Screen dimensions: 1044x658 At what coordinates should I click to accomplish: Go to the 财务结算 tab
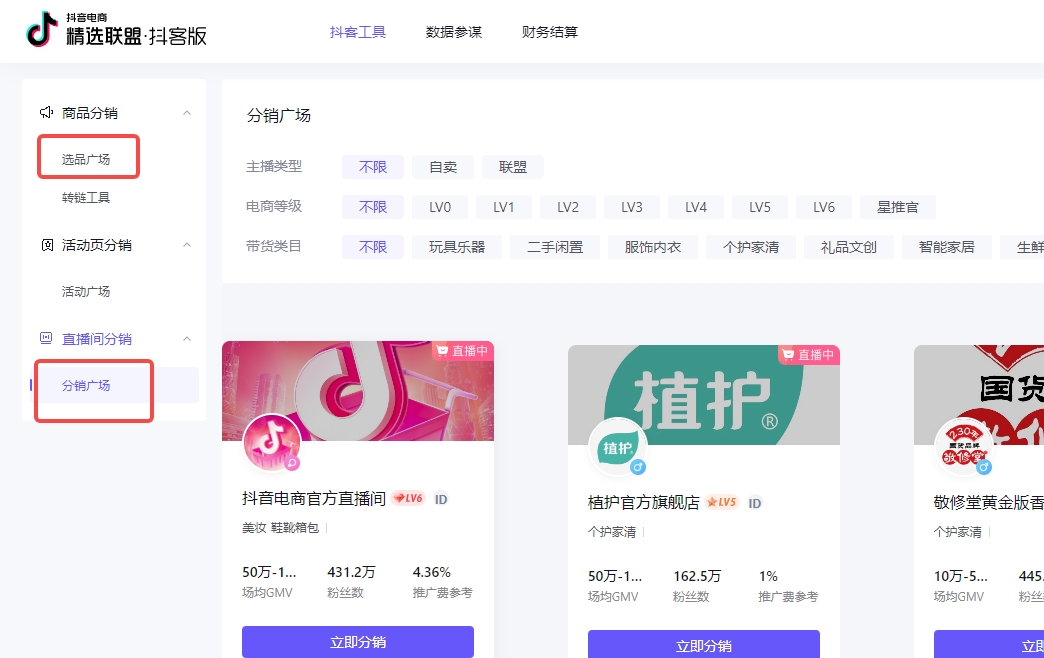549,32
